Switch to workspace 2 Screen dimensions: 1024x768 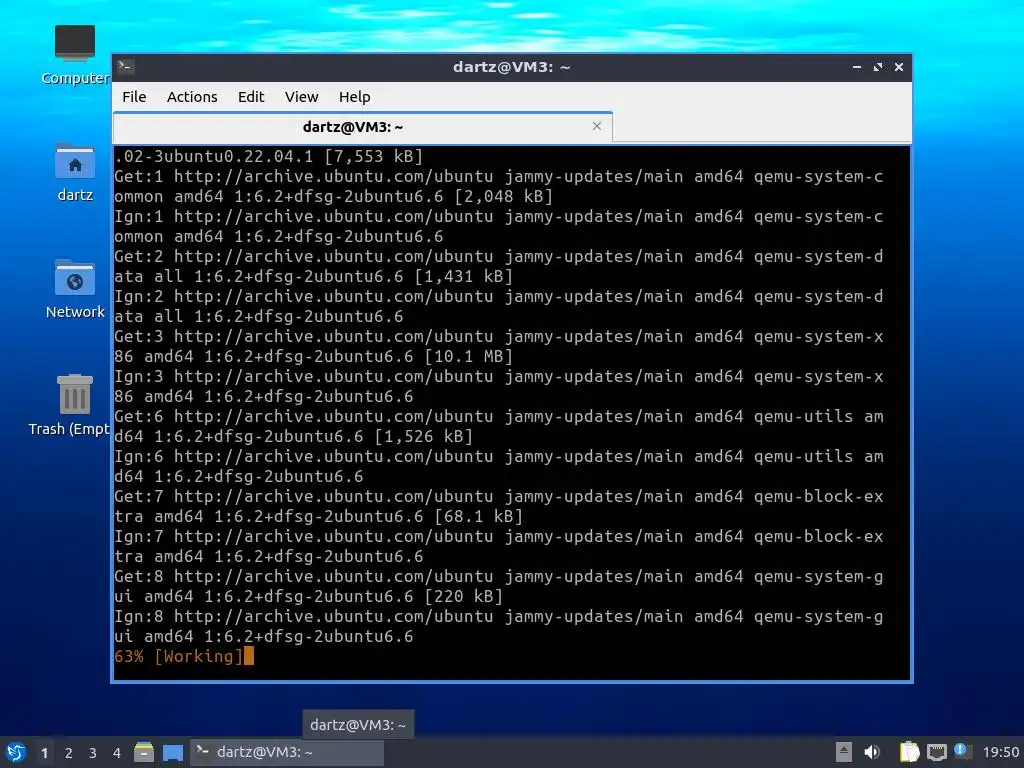click(x=69, y=753)
